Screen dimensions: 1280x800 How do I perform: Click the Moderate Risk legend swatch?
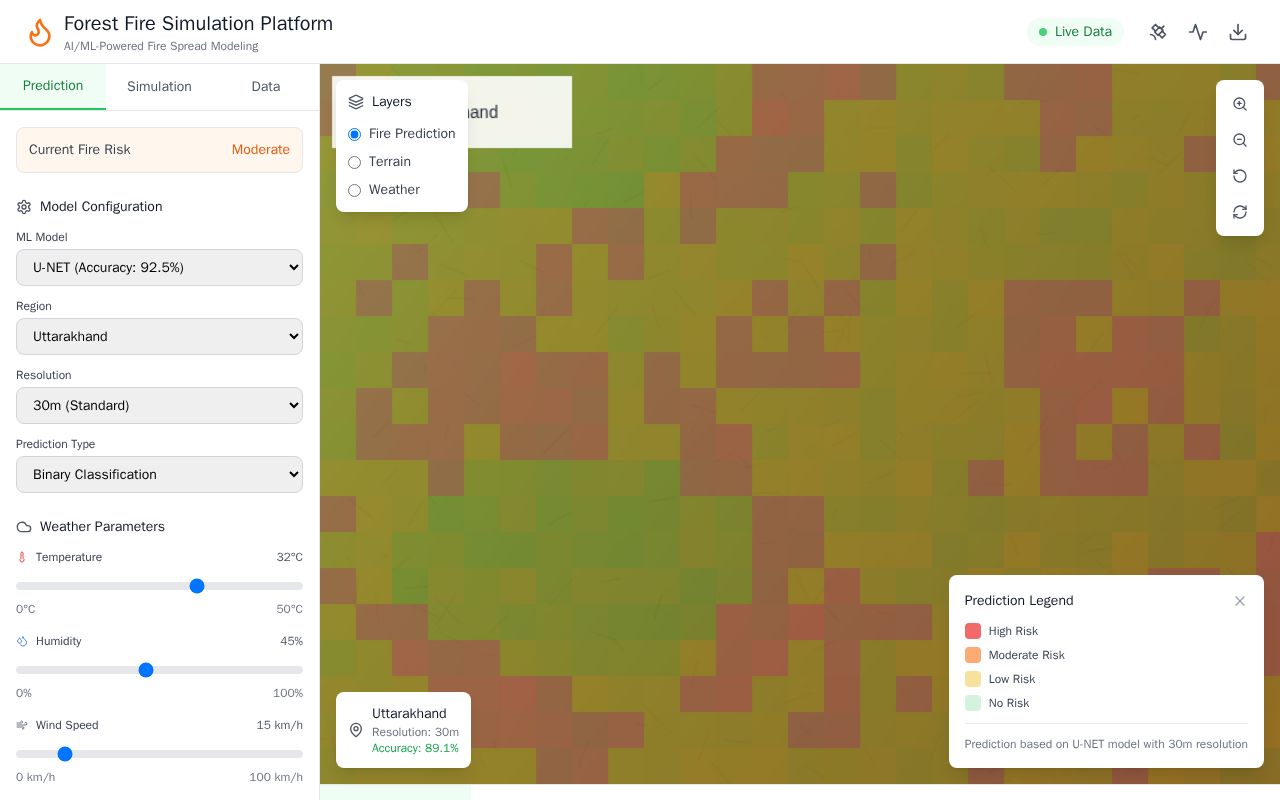click(973, 655)
